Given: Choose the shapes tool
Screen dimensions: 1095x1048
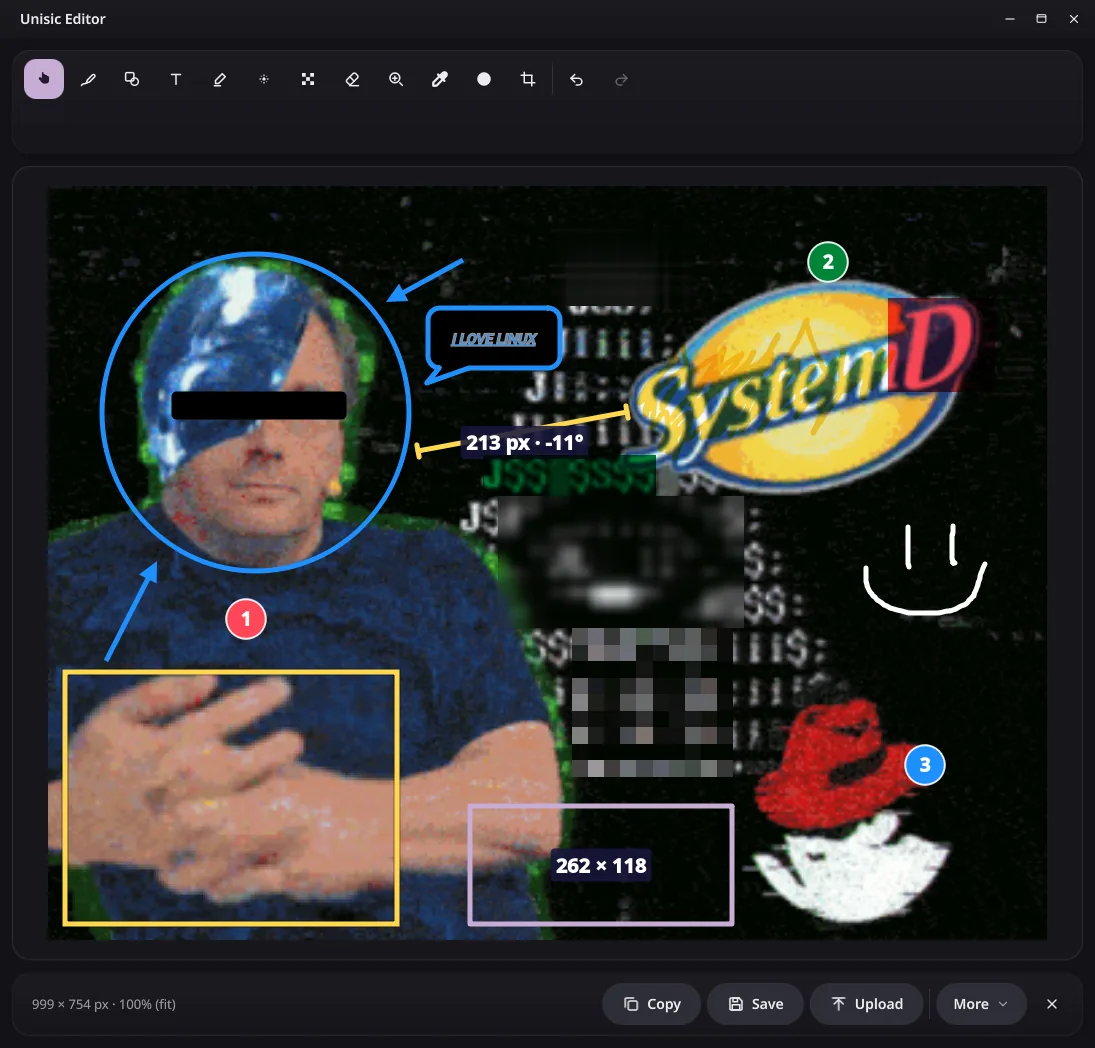Looking at the screenshot, I should (x=132, y=80).
